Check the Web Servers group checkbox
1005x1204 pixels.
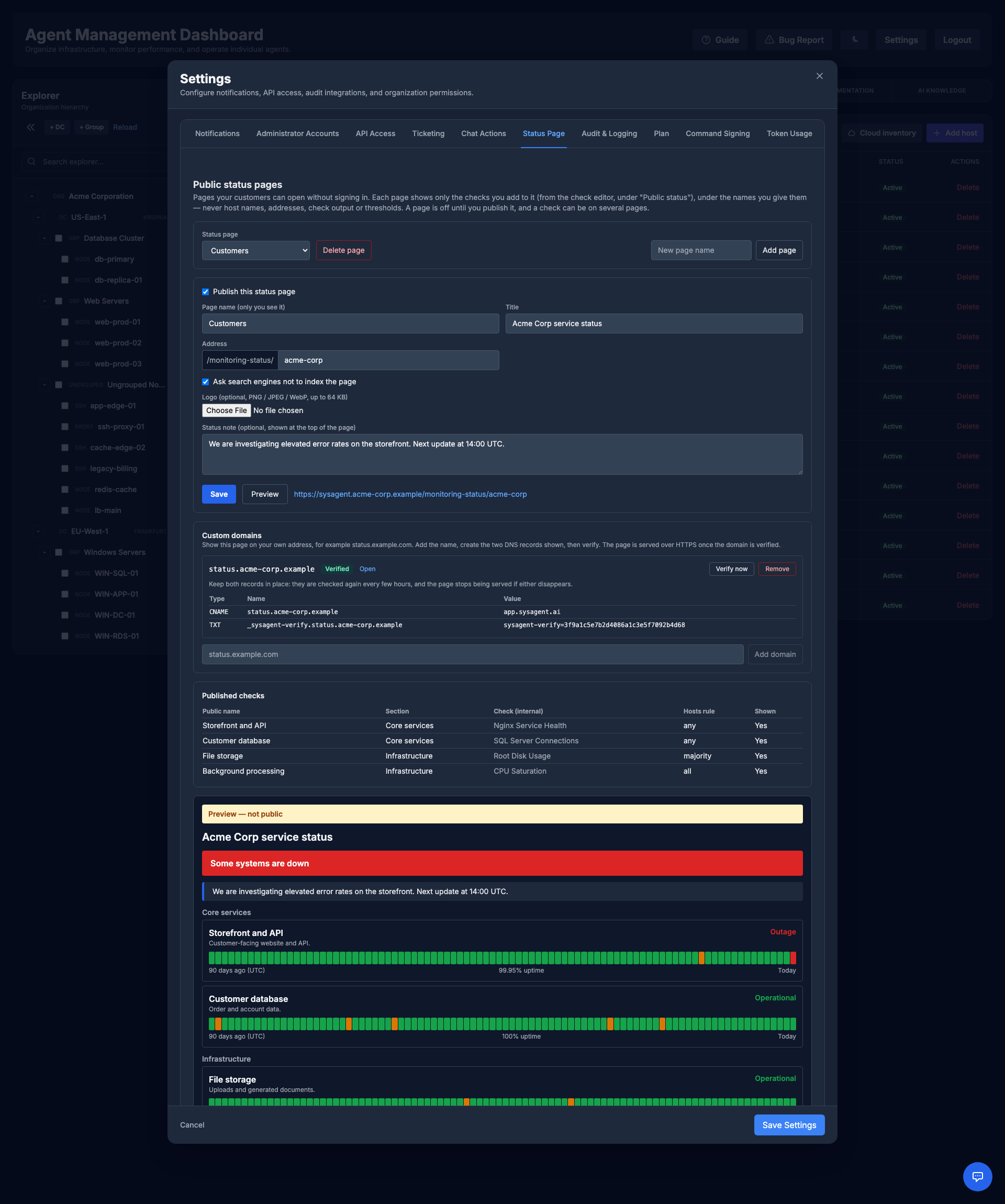point(59,301)
